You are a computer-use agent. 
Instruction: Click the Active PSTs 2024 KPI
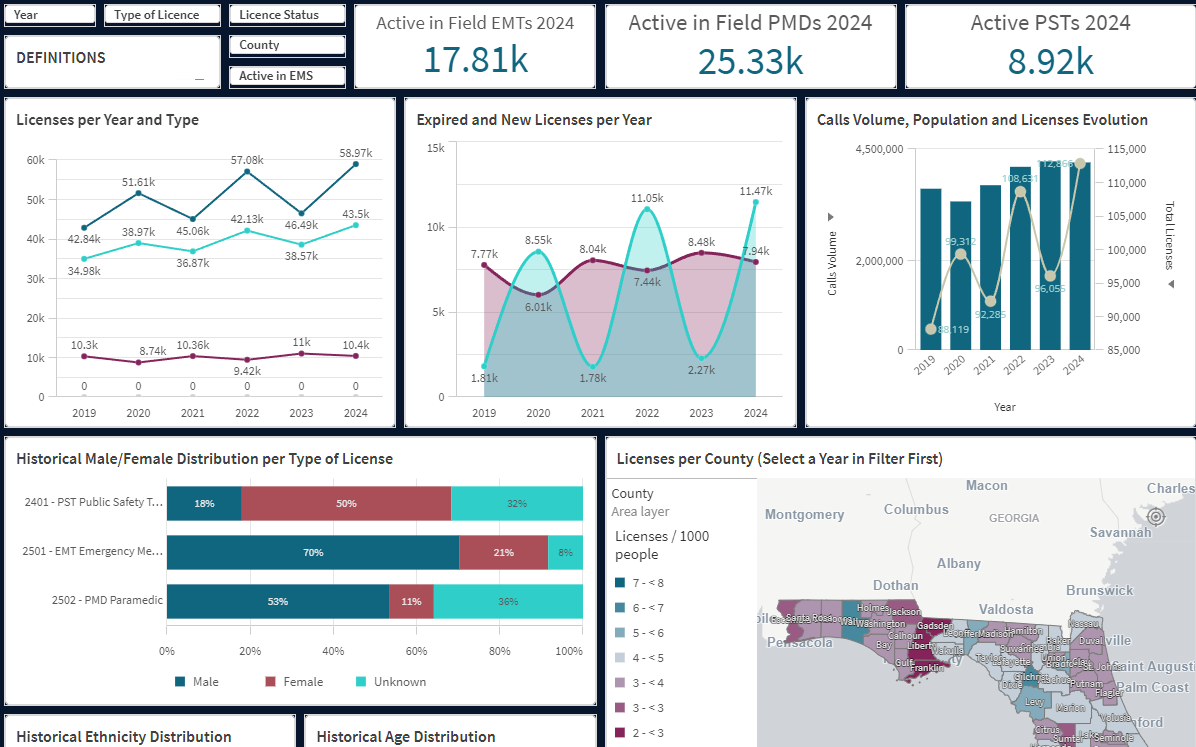click(x=1050, y=46)
